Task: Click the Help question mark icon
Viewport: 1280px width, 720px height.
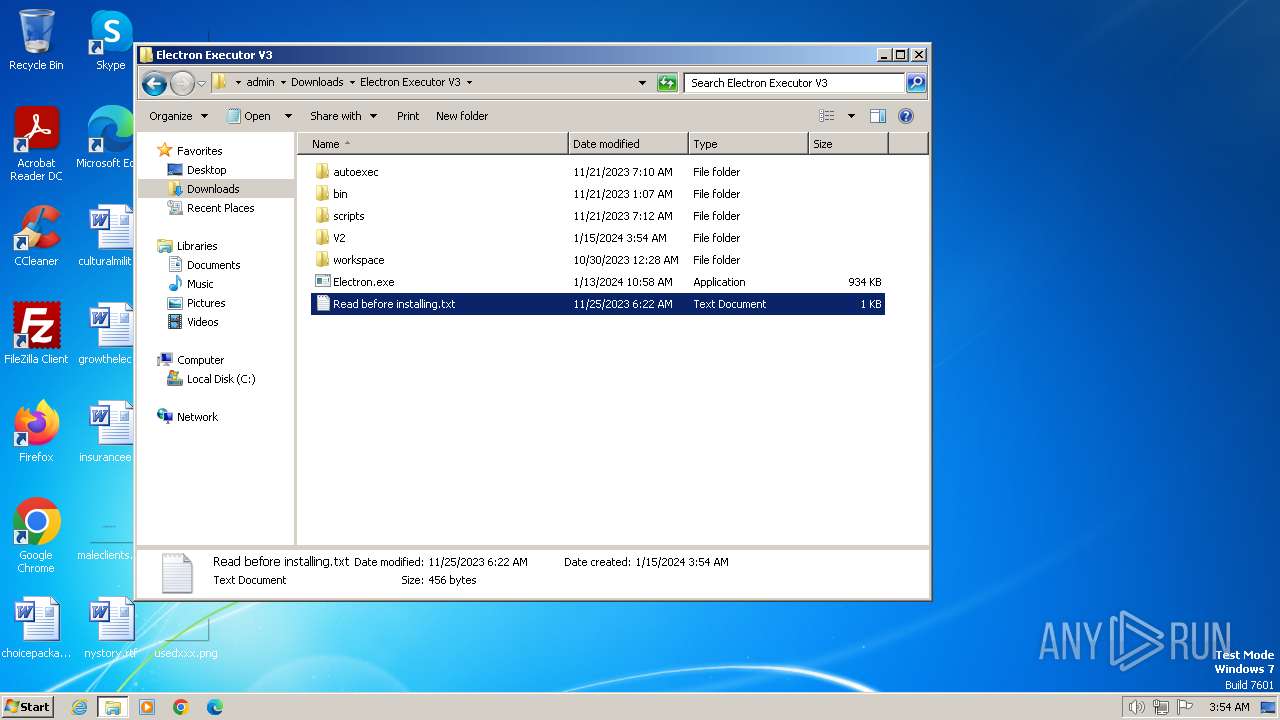Action: point(906,116)
